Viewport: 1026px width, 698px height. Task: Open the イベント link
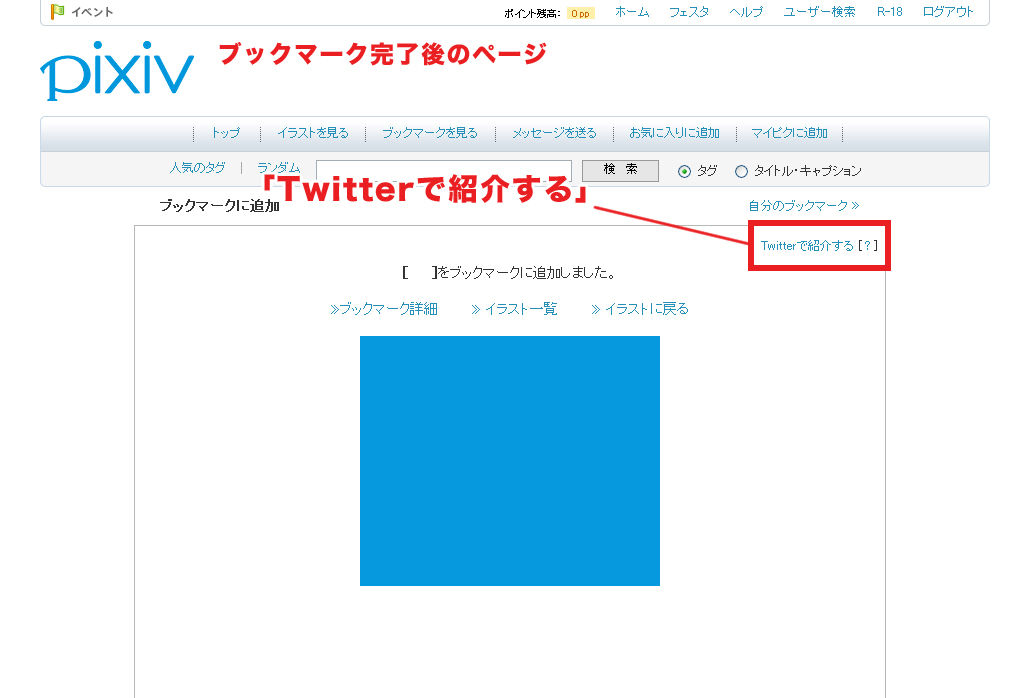point(92,12)
